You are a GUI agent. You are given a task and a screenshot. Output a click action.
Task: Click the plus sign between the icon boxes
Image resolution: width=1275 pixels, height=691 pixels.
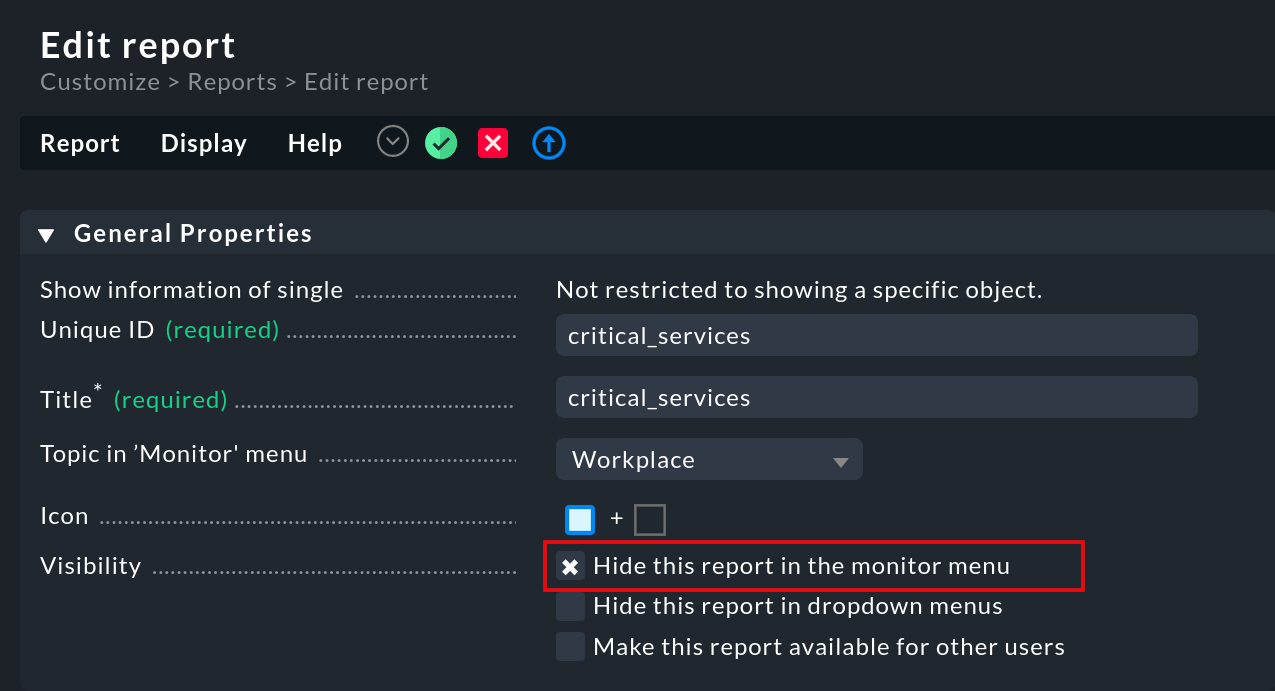pyautogui.click(x=616, y=518)
